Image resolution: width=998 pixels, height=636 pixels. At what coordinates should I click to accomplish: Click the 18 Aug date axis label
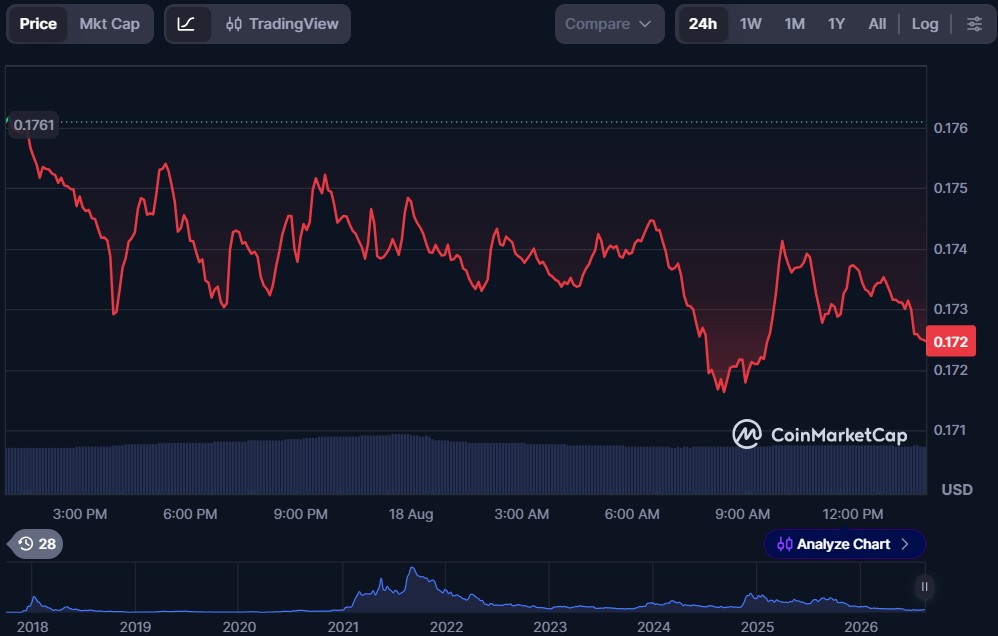[x=411, y=514]
